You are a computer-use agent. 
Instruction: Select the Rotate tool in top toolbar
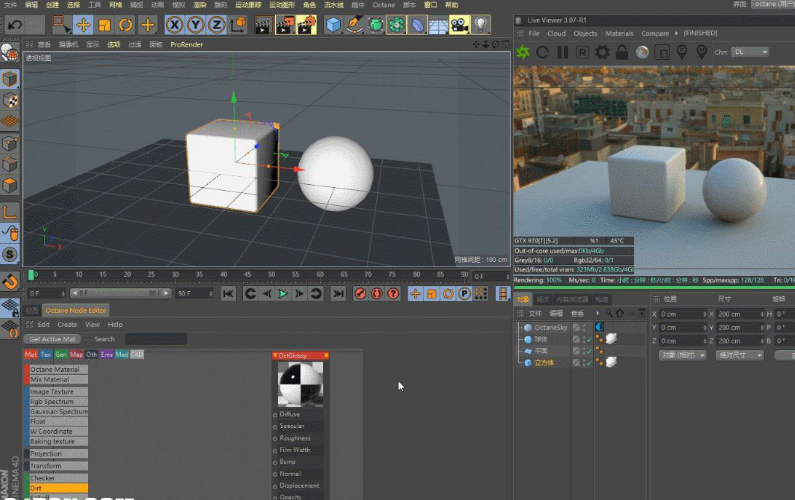[x=126, y=24]
